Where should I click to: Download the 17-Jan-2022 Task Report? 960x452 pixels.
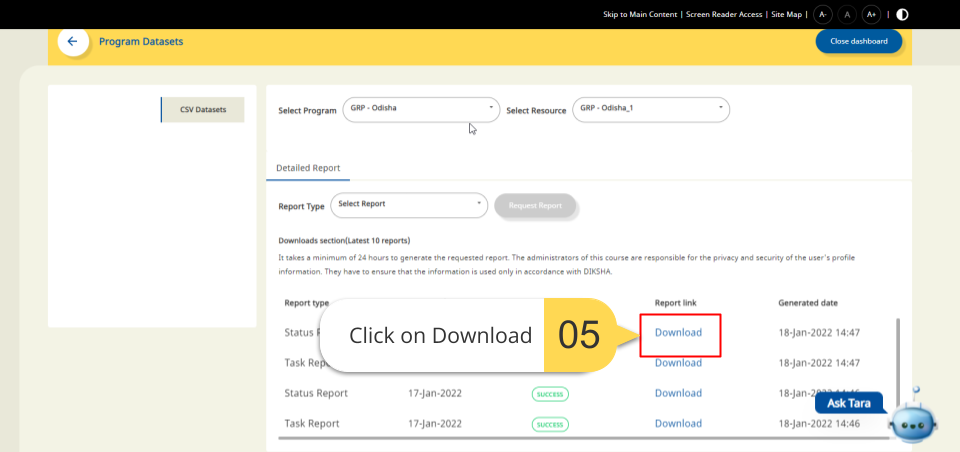click(678, 424)
